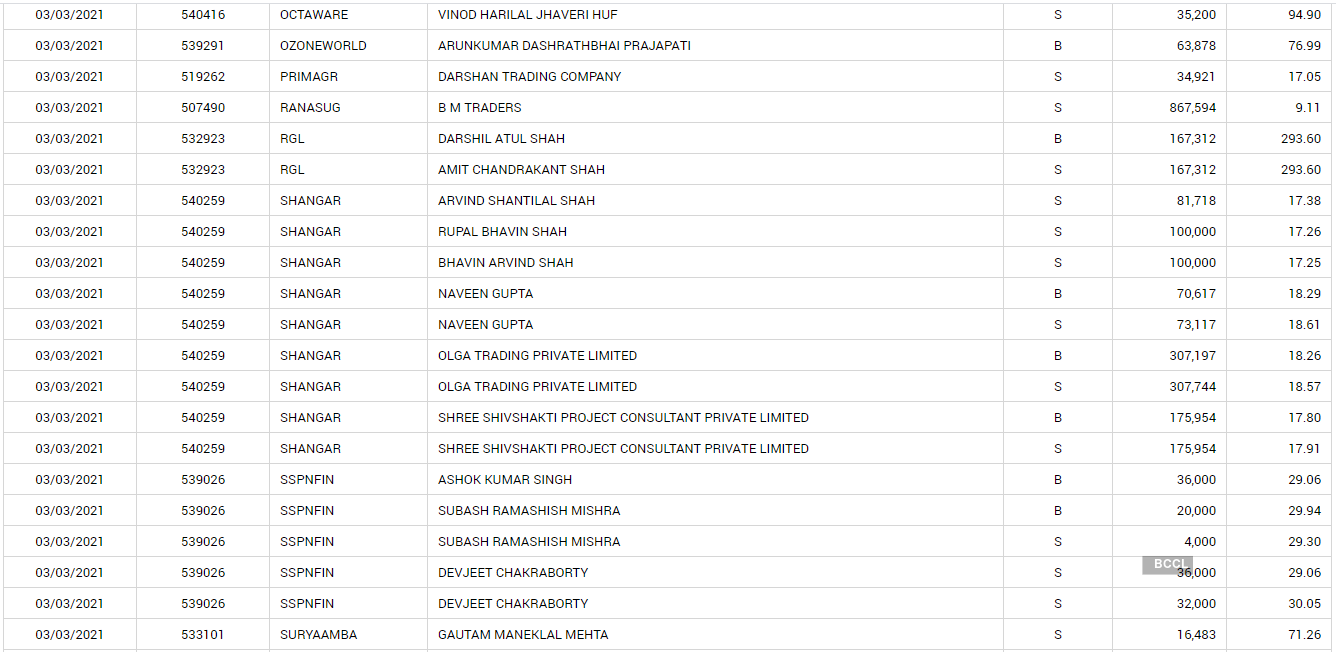Click quantity value 867,594
The height and width of the screenshot is (652, 1336).
click(1192, 108)
